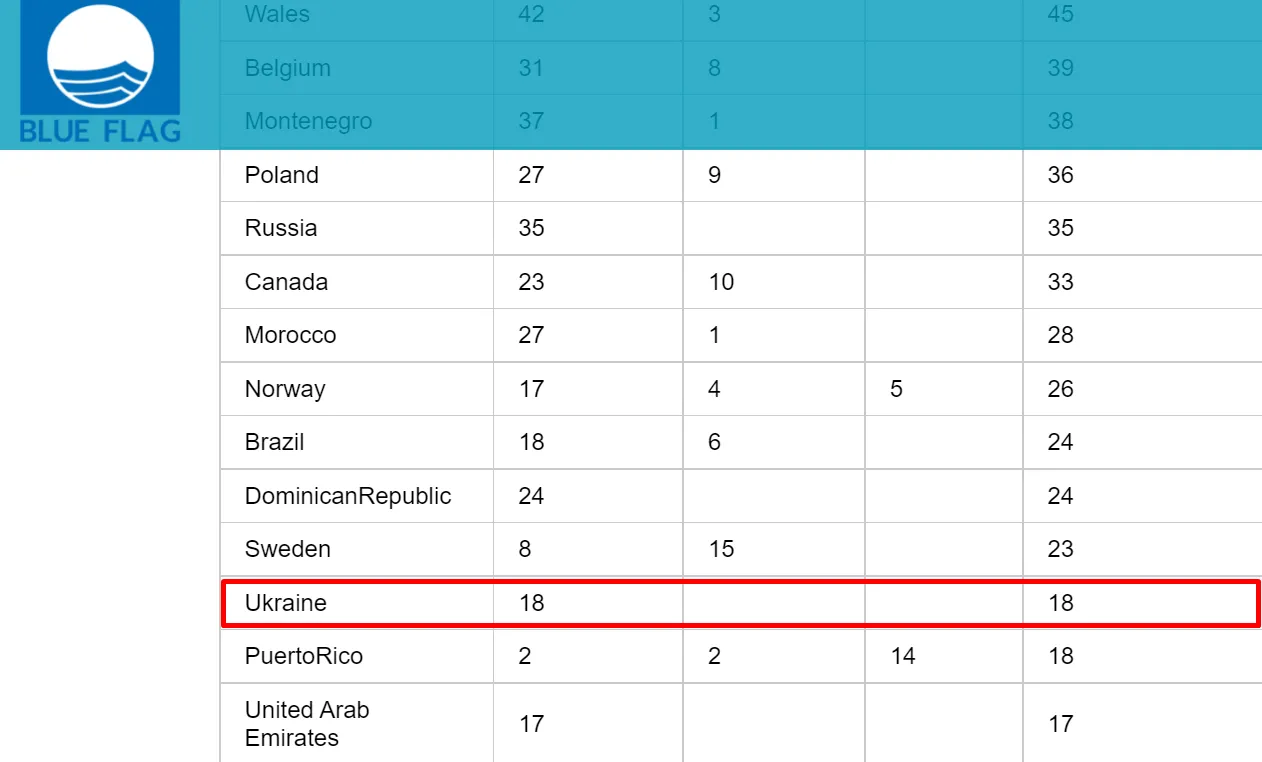Select the Morocco row name

pos(290,335)
